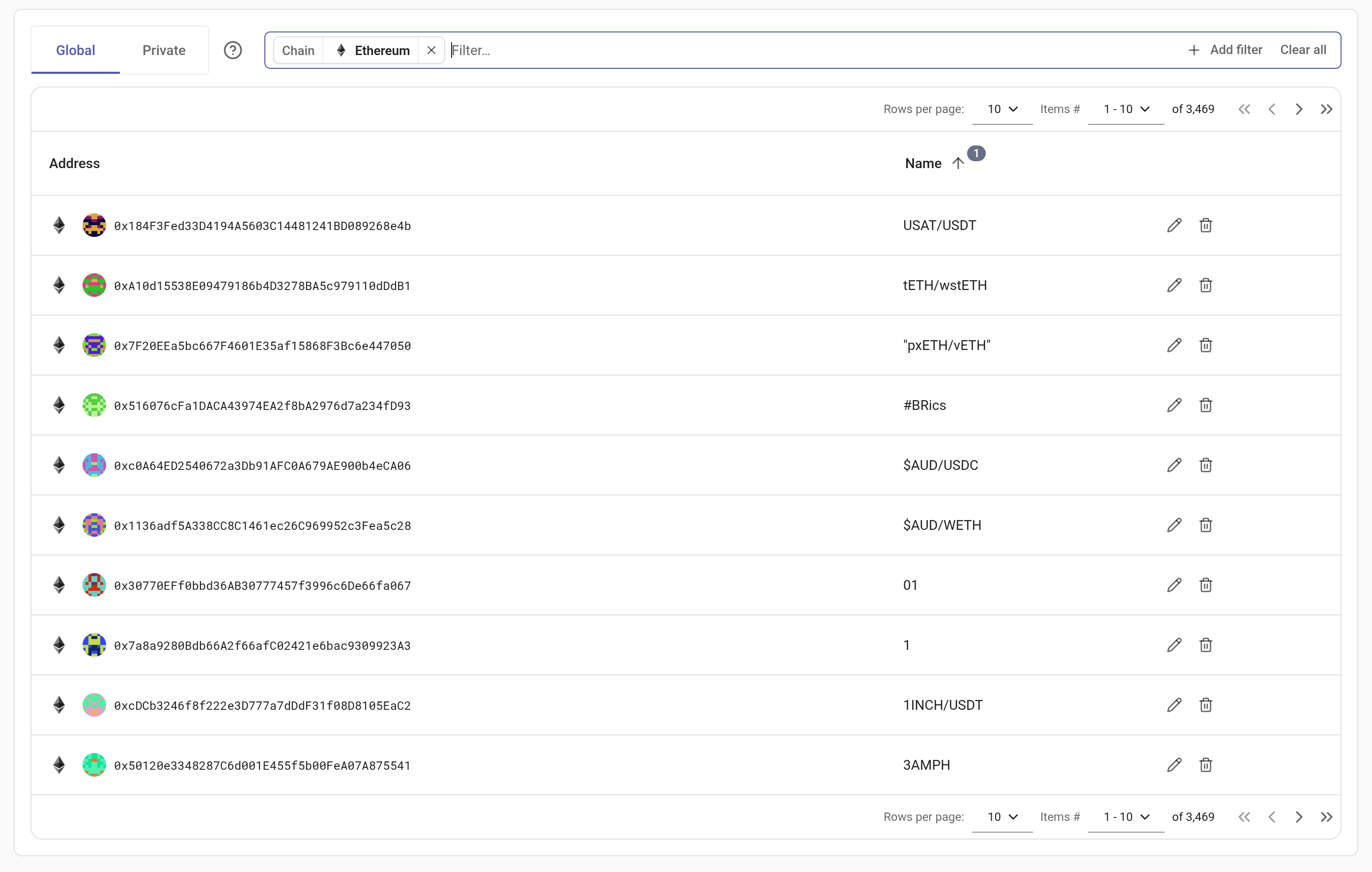
Task: Jump to first page in top pagination
Action: (1244, 109)
